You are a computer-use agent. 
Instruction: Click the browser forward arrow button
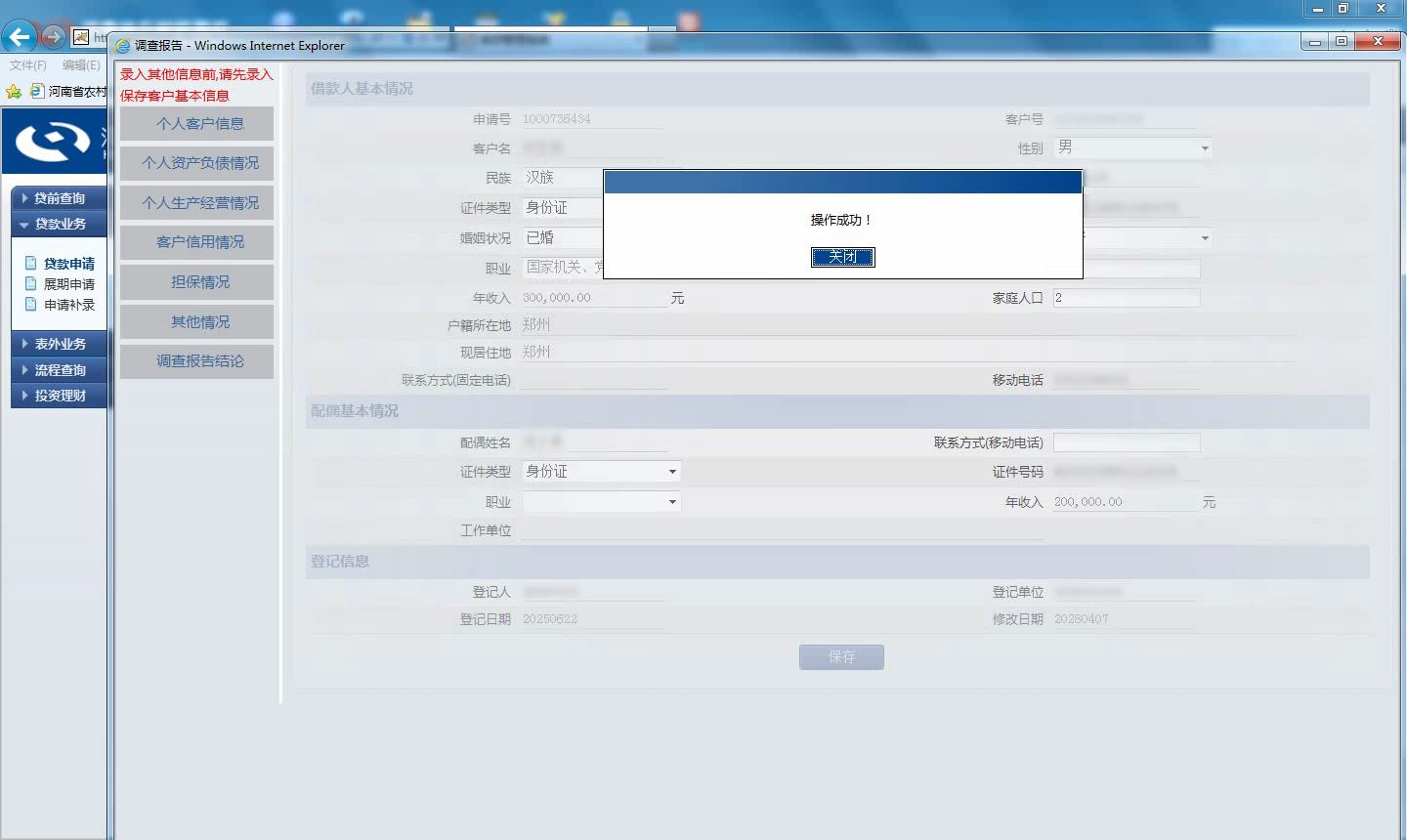pyautogui.click(x=53, y=37)
